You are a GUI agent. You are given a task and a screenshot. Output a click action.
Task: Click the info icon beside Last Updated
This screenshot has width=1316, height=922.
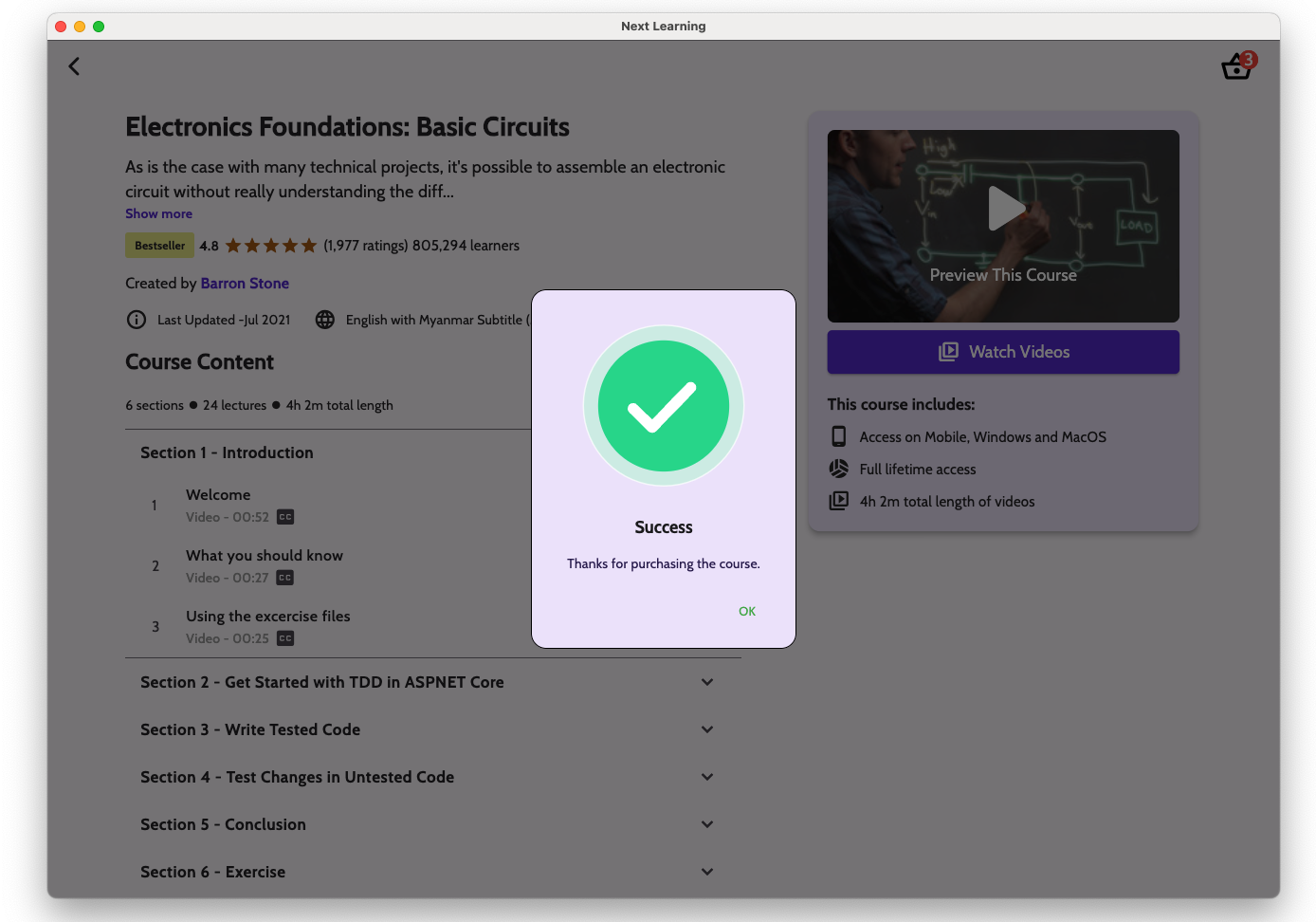point(137,320)
